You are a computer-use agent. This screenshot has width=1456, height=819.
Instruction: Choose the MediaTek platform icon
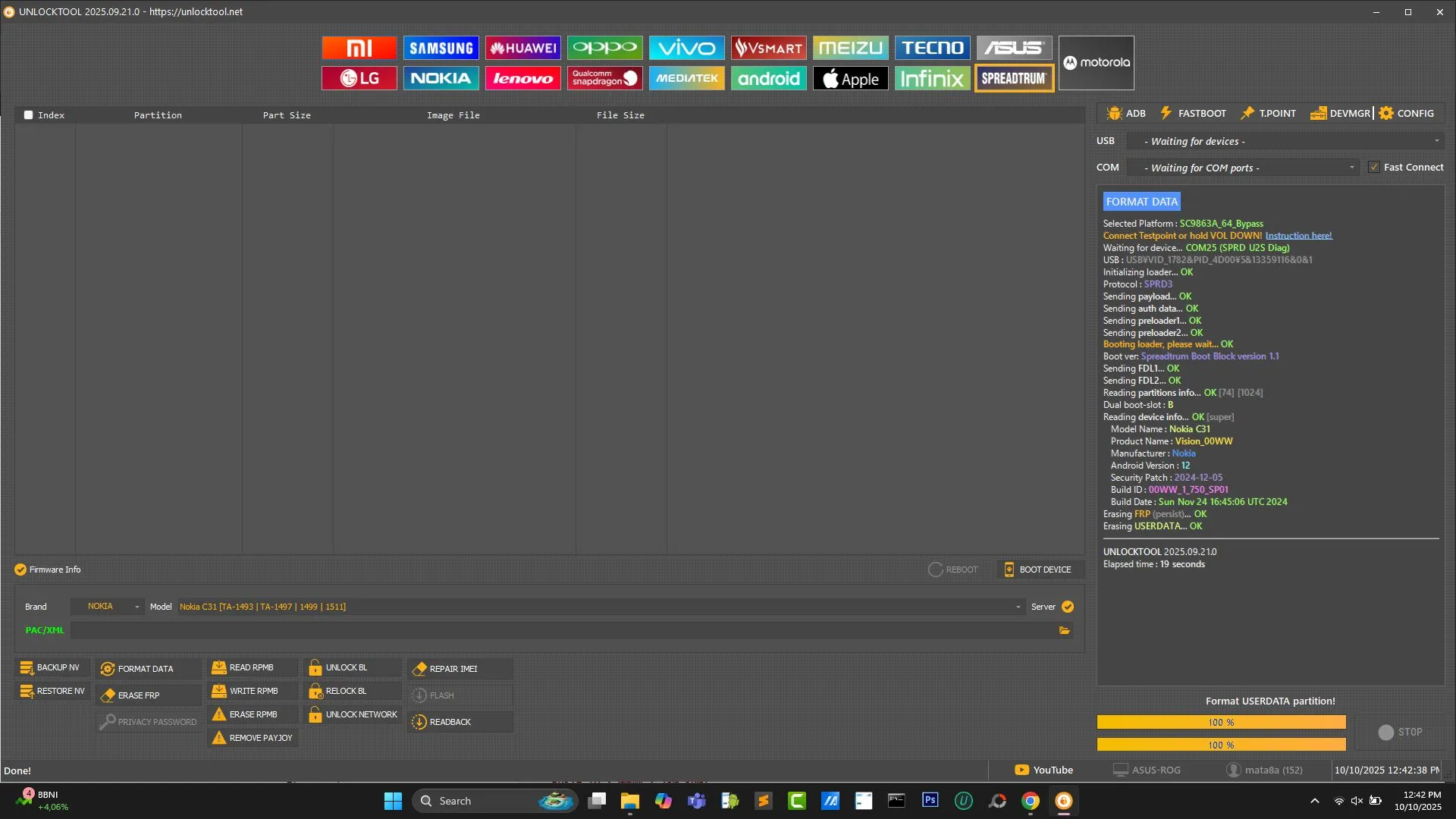point(686,78)
